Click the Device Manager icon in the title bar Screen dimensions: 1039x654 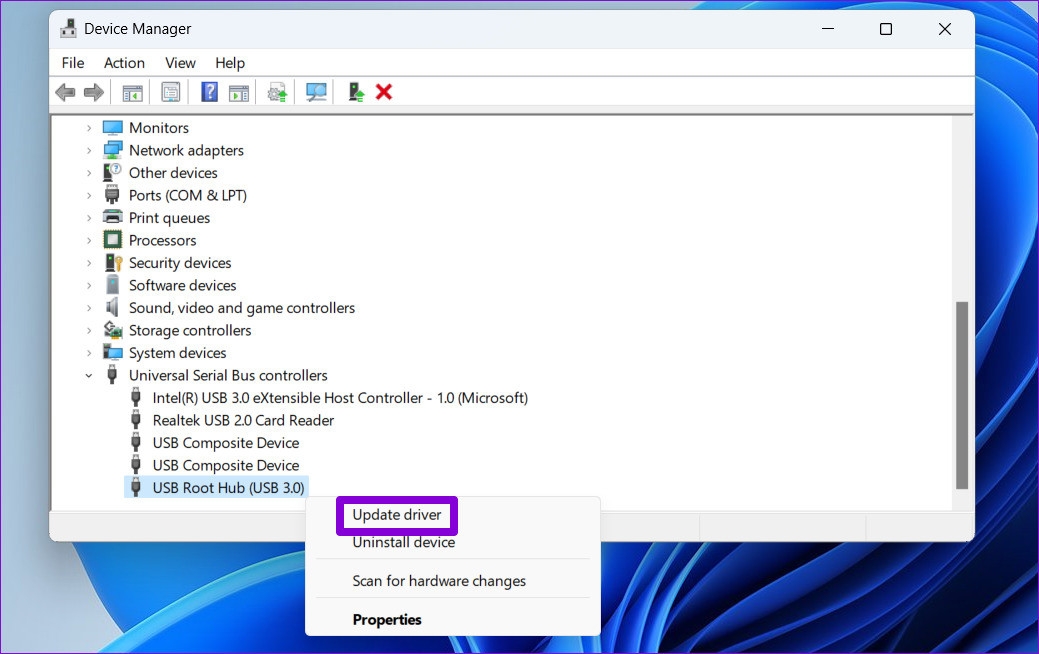68,28
